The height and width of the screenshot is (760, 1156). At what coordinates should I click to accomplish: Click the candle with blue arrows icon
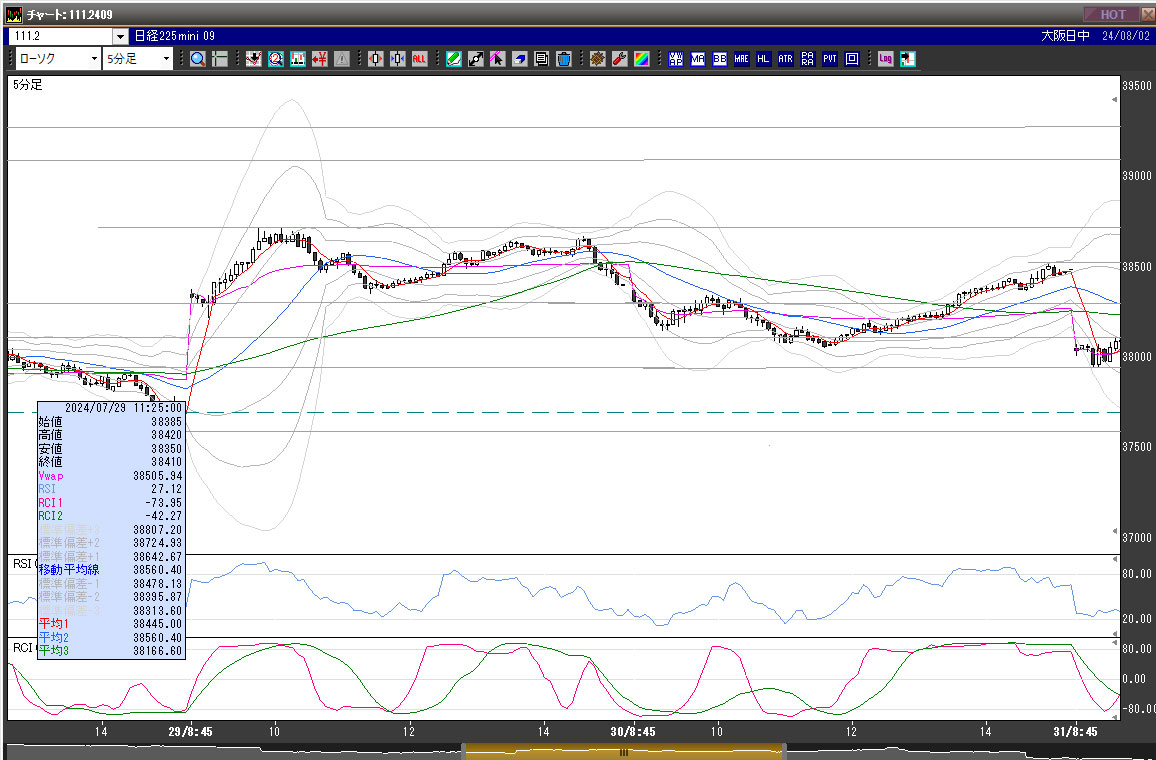click(398, 59)
